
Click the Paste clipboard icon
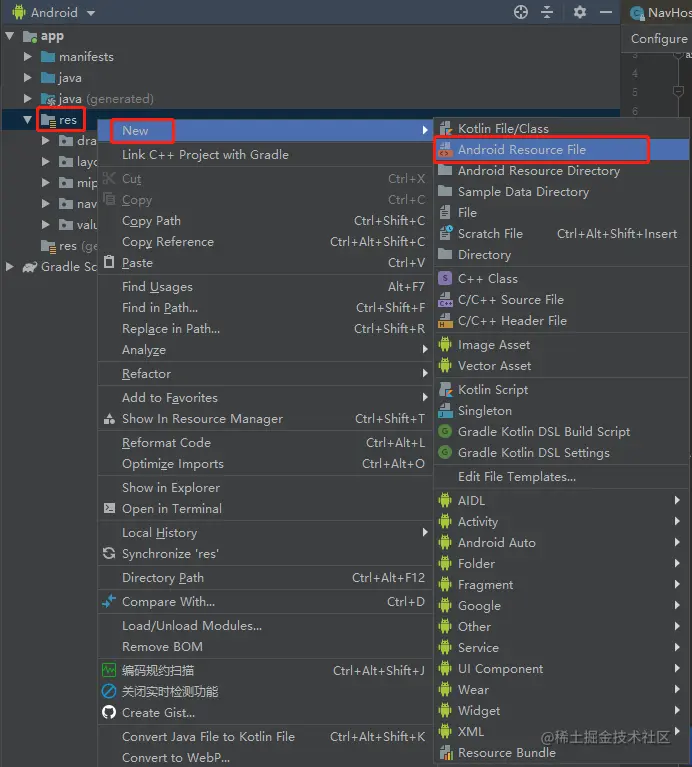click(110, 263)
